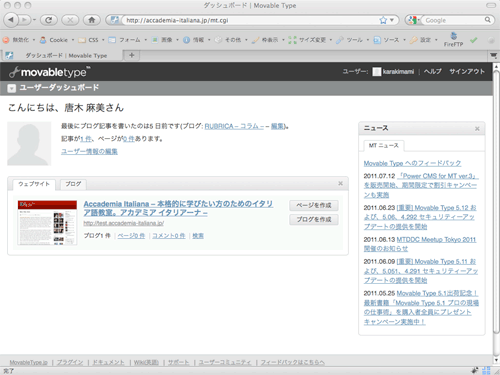Open the browser home page icon
The width and height of the screenshot is (500, 375).
[x=92, y=20]
